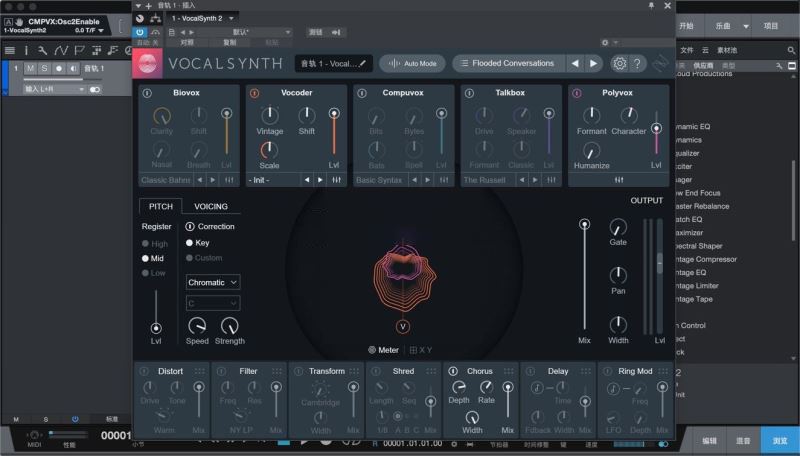The image size is (800, 456).
Task: Add insert with plus icon in title bar
Action: [148, 6]
